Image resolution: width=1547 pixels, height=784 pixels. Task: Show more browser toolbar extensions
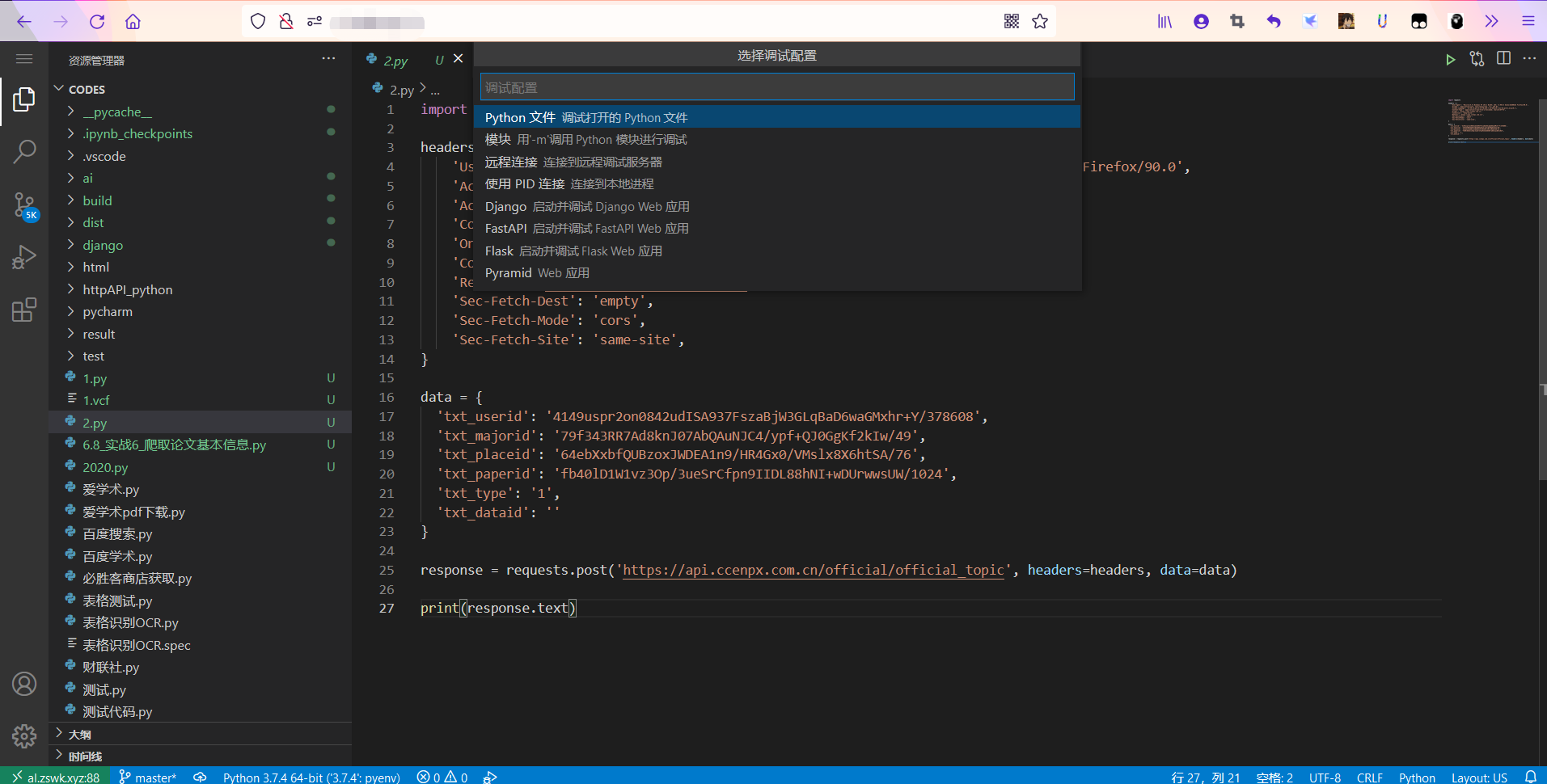[x=1491, y=22]
